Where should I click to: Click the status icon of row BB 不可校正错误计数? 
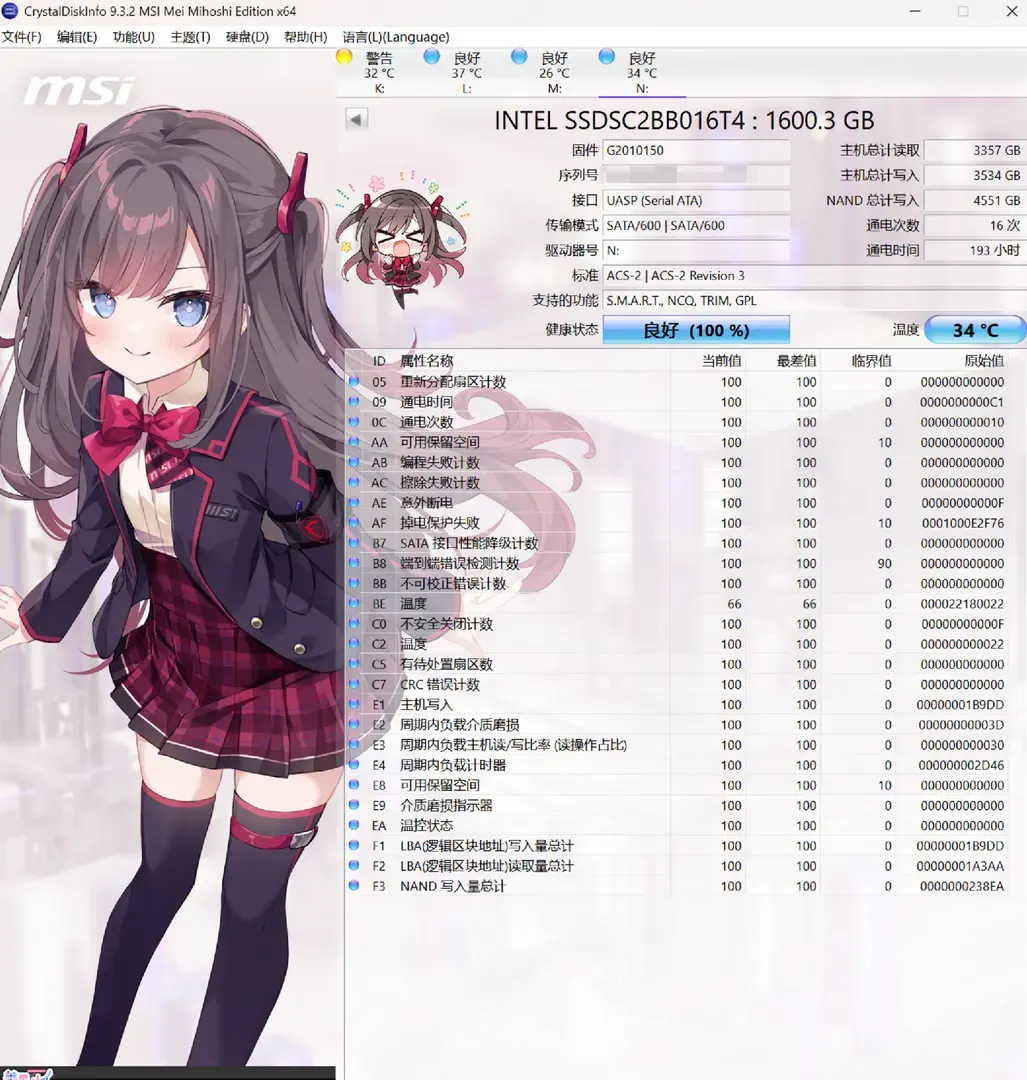point(354,583)
